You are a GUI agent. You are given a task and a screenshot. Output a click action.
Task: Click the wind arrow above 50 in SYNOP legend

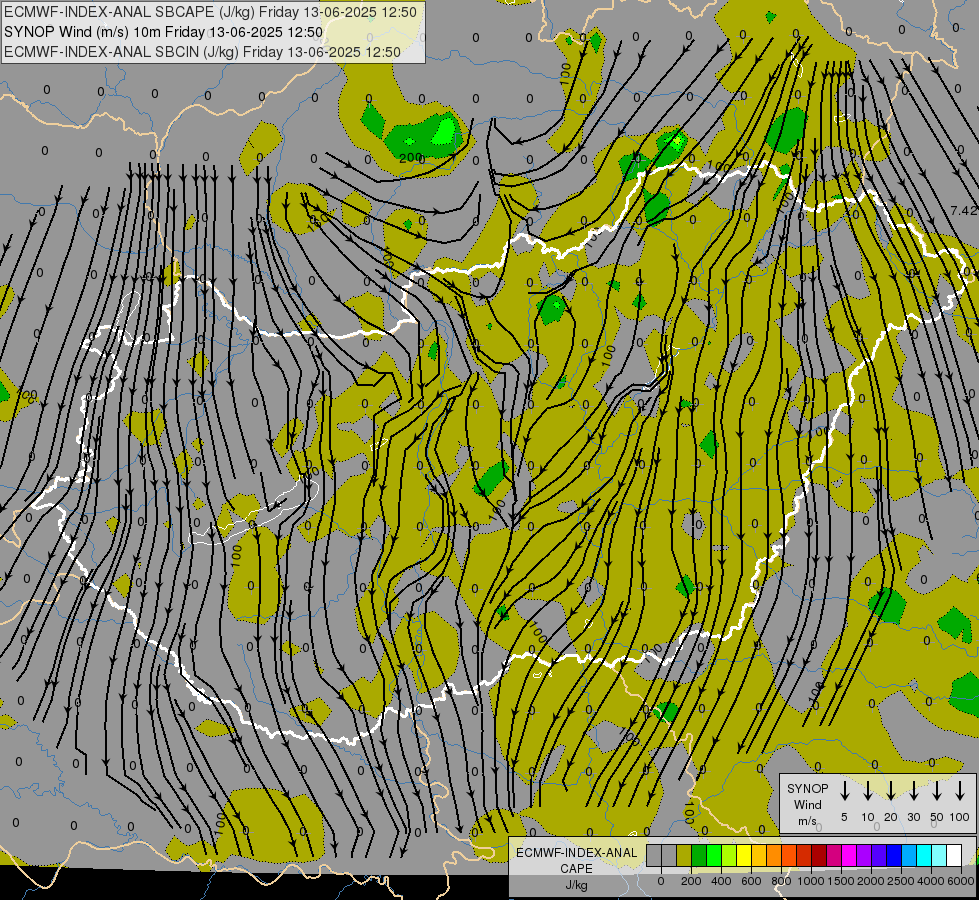pyautogui.click(x=937, y=790)
